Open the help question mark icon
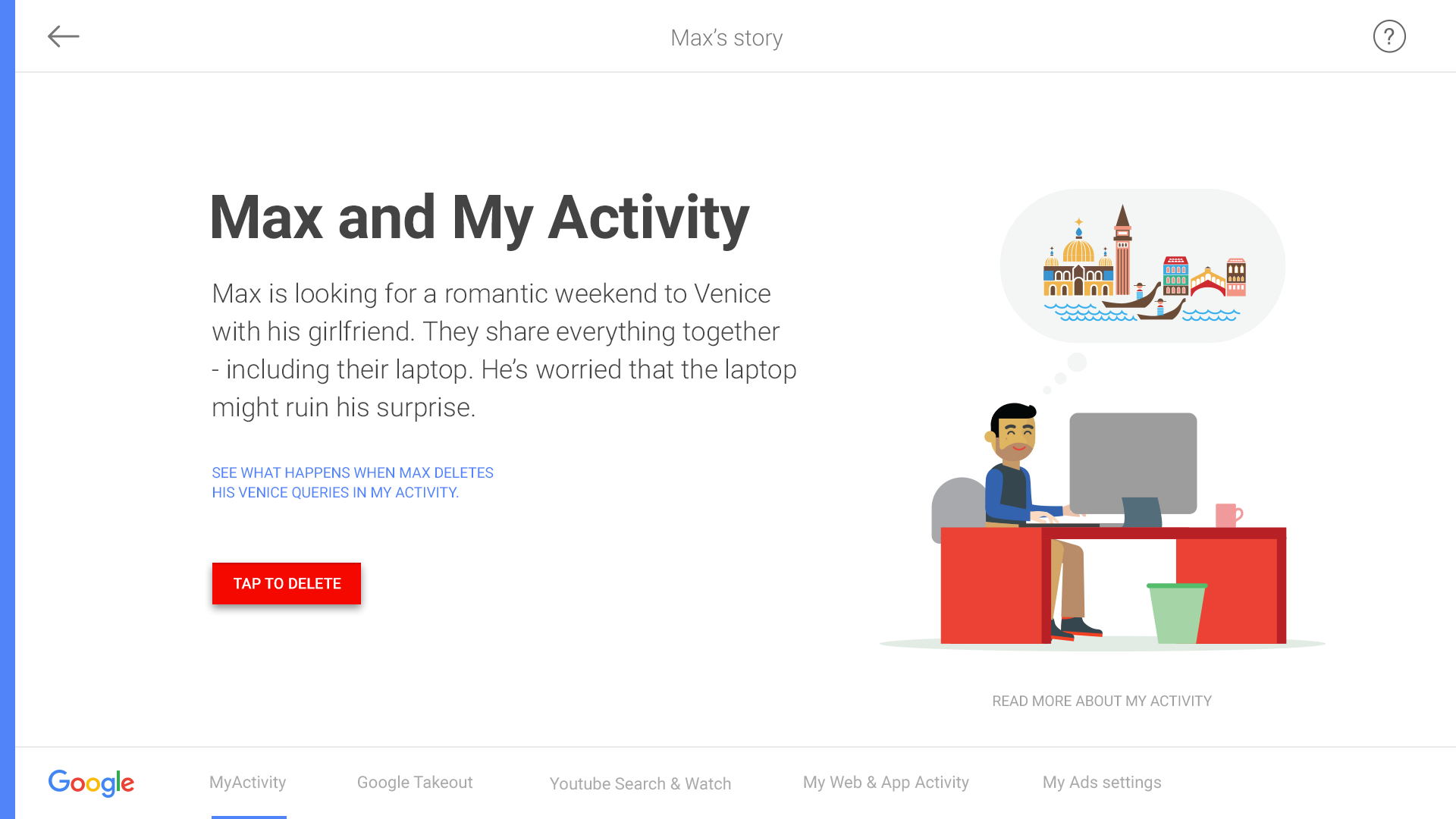The height and width of the screenshot is (819, 1456). [1389, 36]
